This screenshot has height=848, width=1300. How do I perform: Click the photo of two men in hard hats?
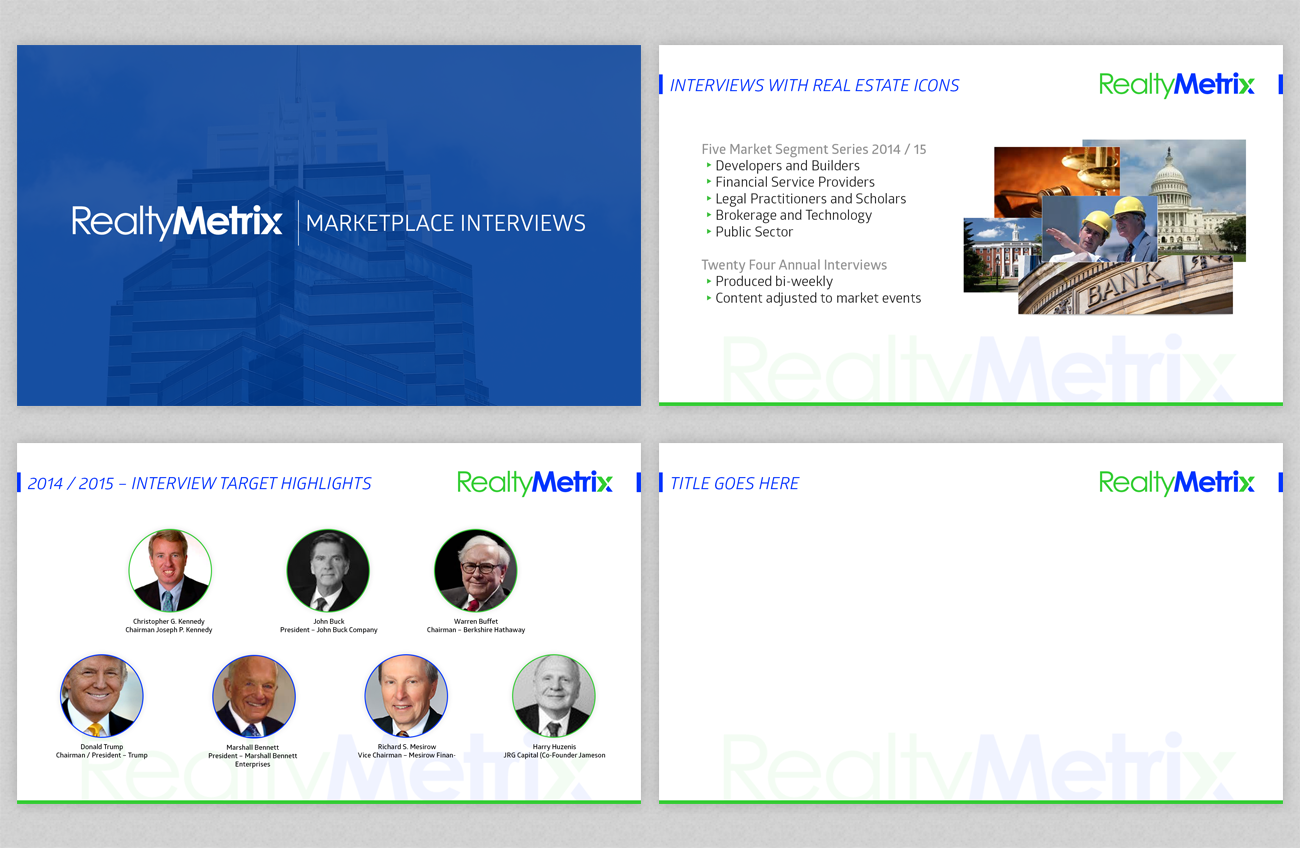1099,229
